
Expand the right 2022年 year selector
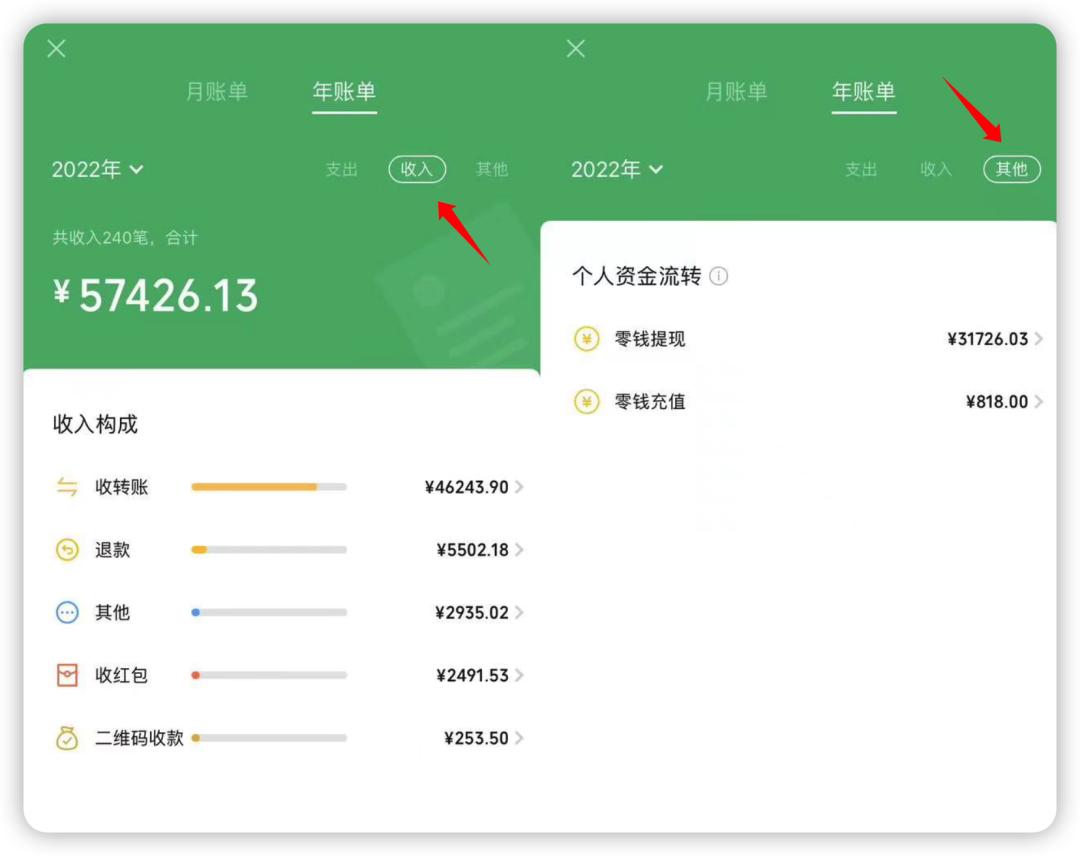click(x=617, y=169)
